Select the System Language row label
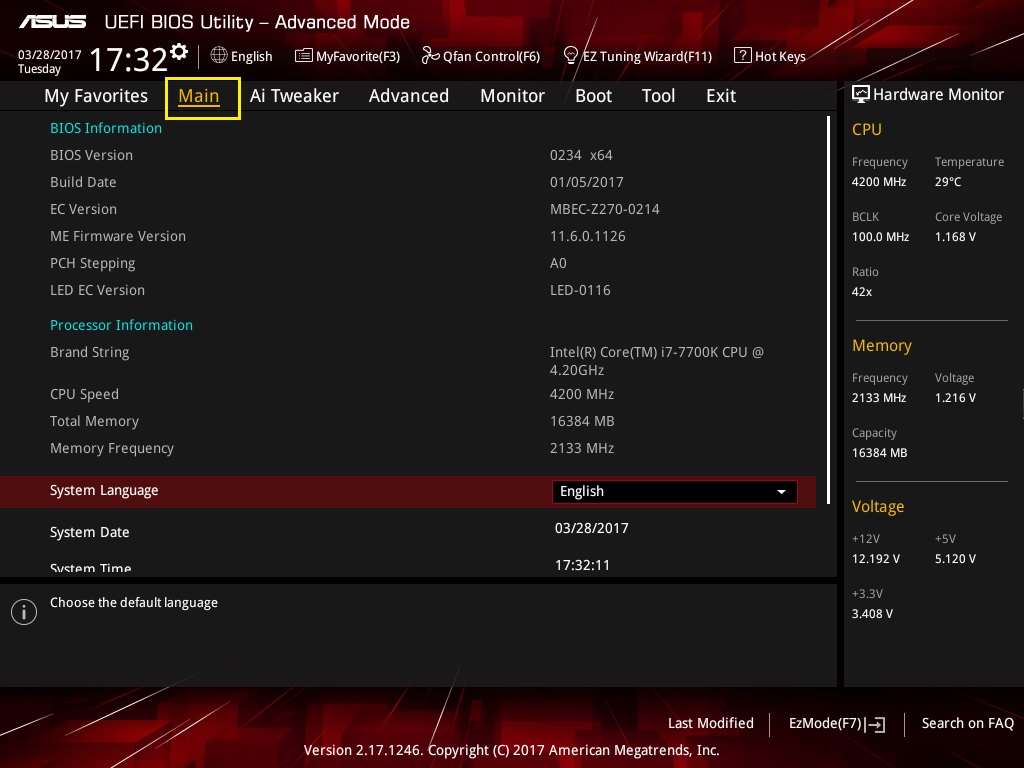1024x768 pixels. 104,490
